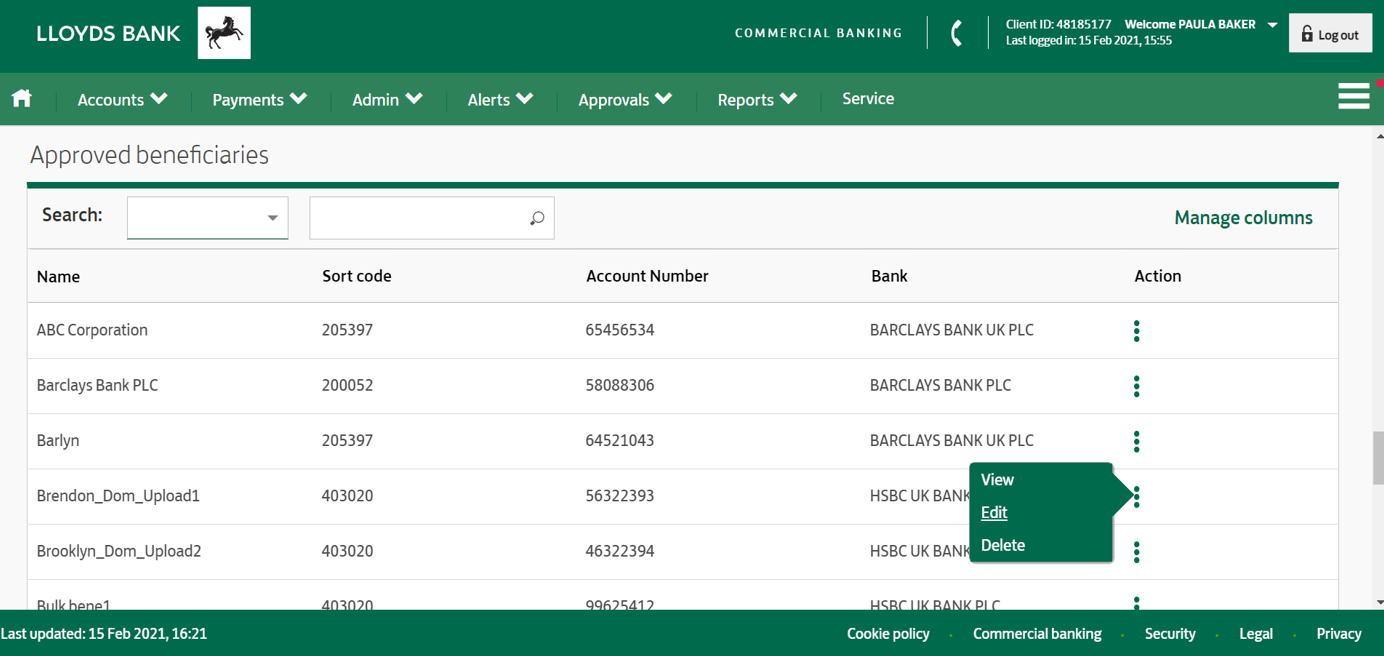Open the Privacy footer link
Screen dimensions: 1384x656
coord(1339,634)
